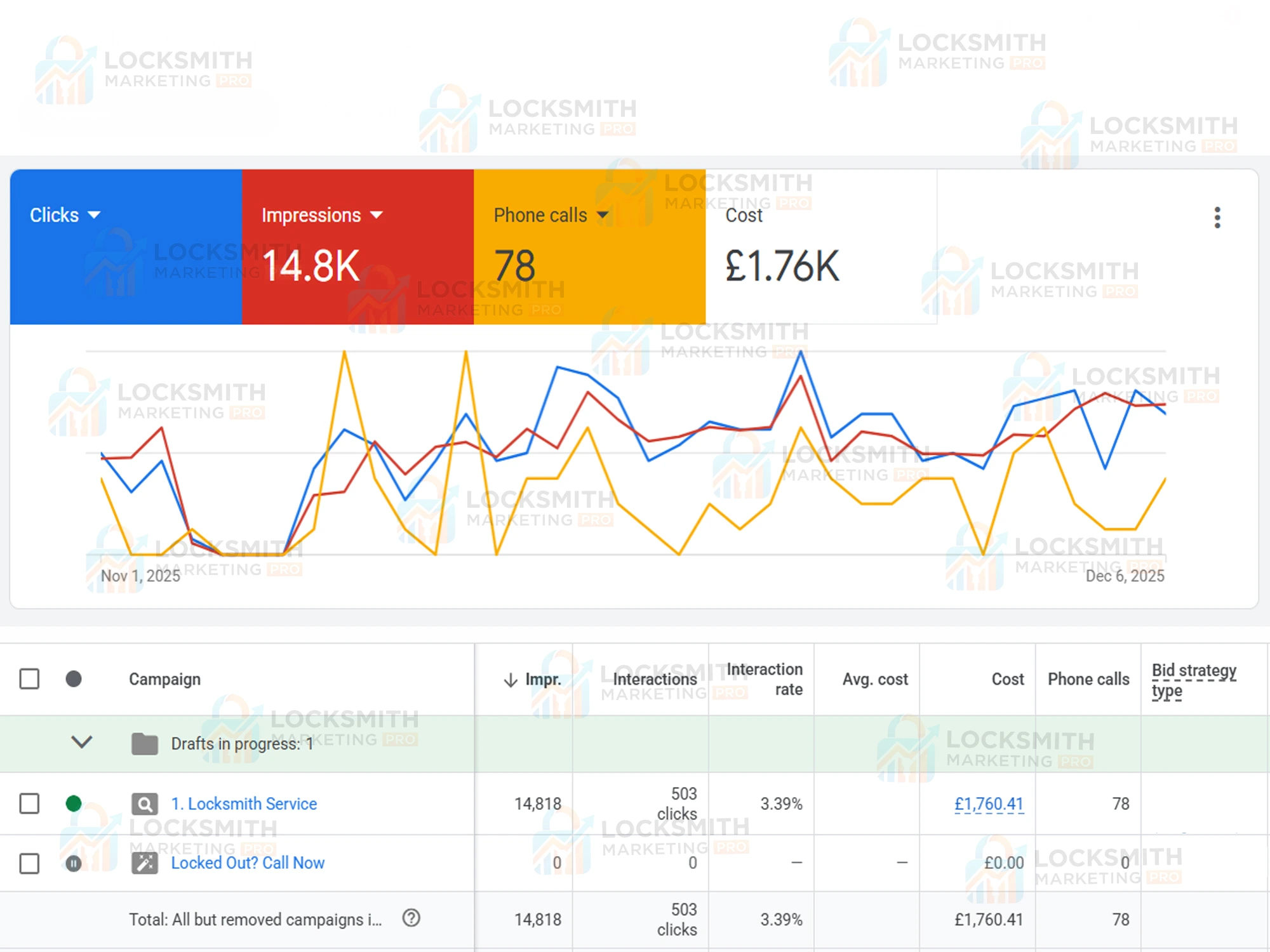This screenshot has width=1270, height=952.
Task: Open the 1. Locksmith Service campaign
Action: [x=244, y=803]
